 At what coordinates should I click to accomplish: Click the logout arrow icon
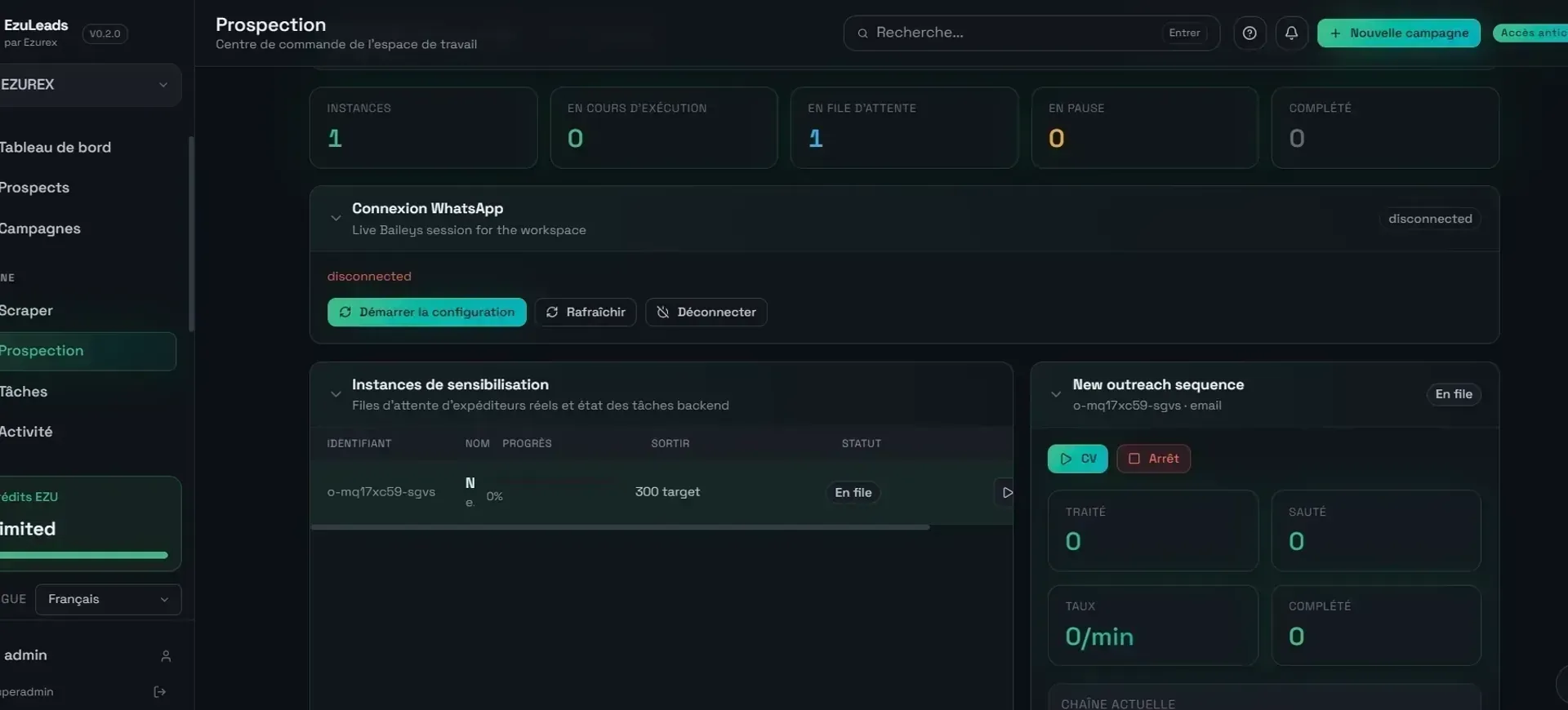[x=159, y=692]
